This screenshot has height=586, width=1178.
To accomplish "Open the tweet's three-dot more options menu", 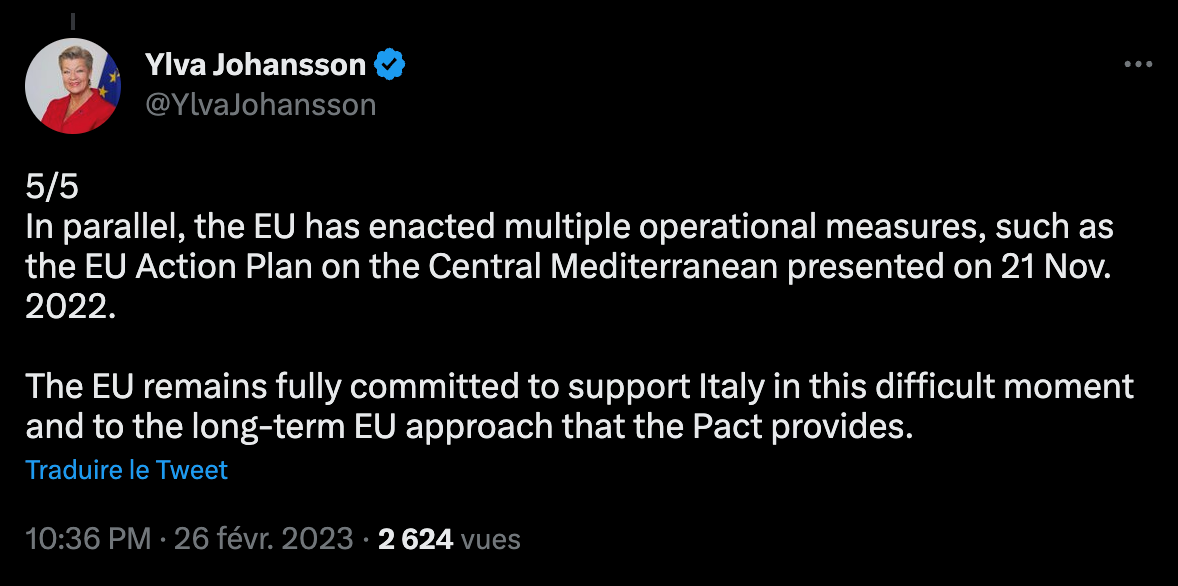I will 1138,65.
